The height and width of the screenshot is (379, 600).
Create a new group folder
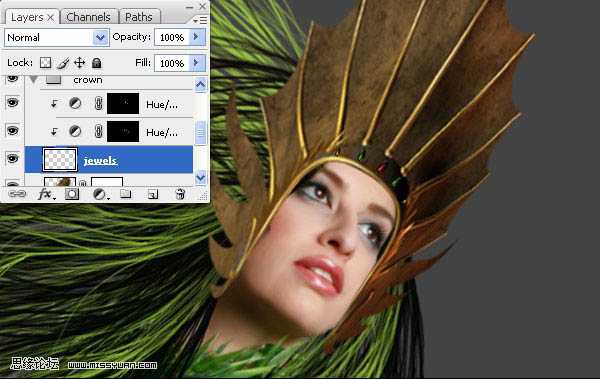(x=126, y=194)
